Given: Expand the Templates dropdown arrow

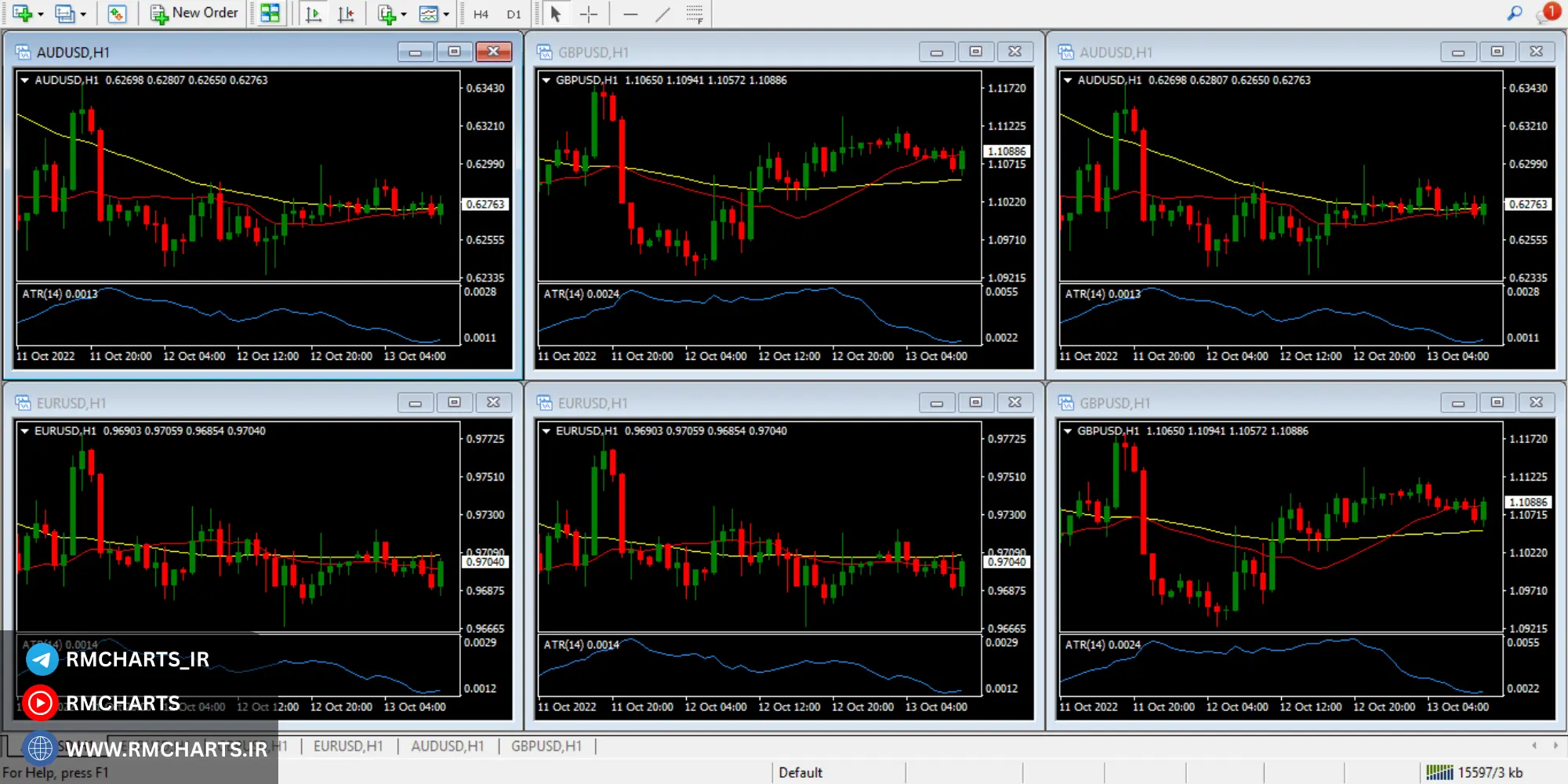Looking at the screenshot, I should pyautogui.click(x=446, y=14).
